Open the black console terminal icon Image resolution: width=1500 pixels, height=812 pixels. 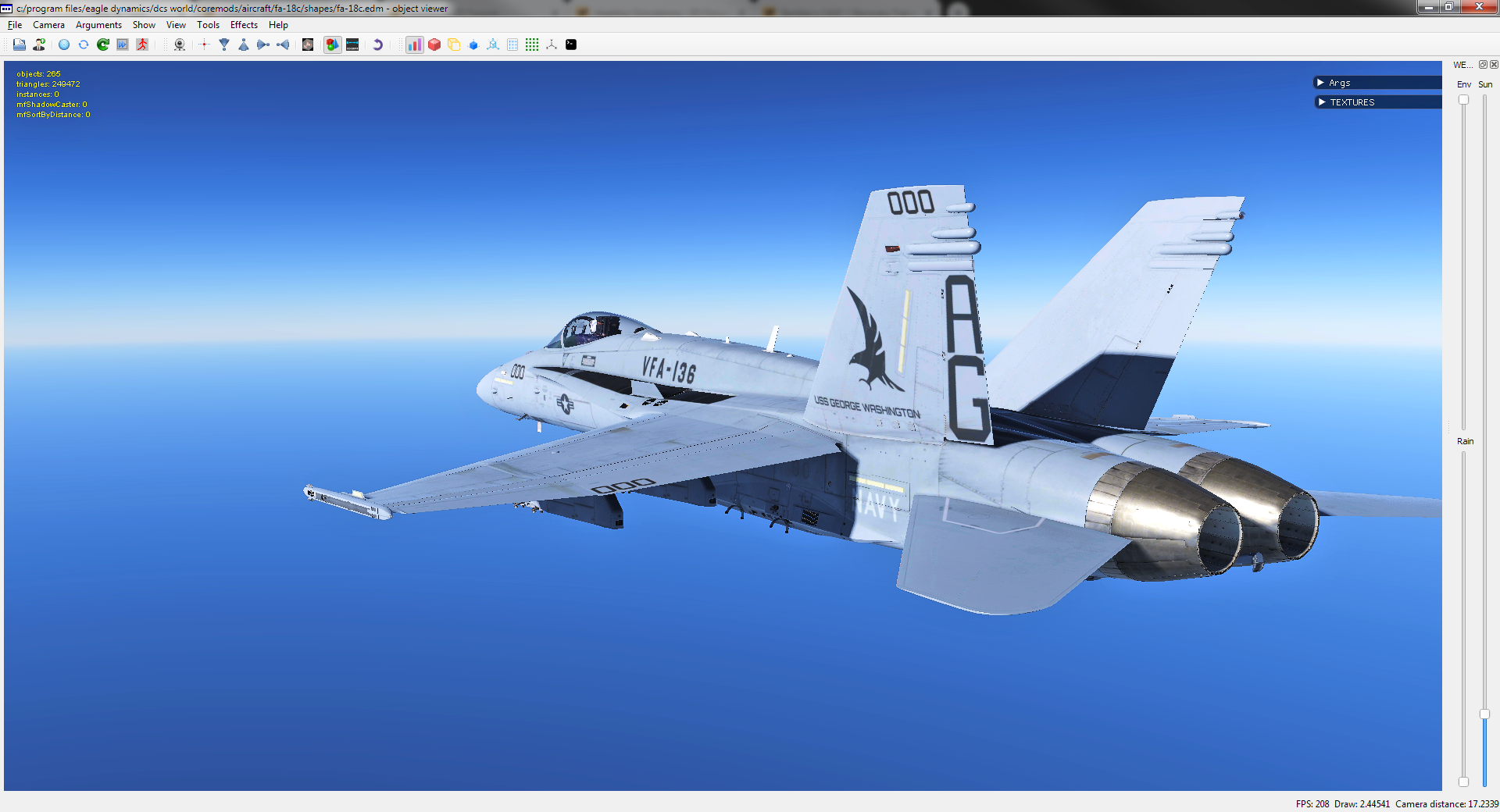pyautogui.click(x=571, y=45)
